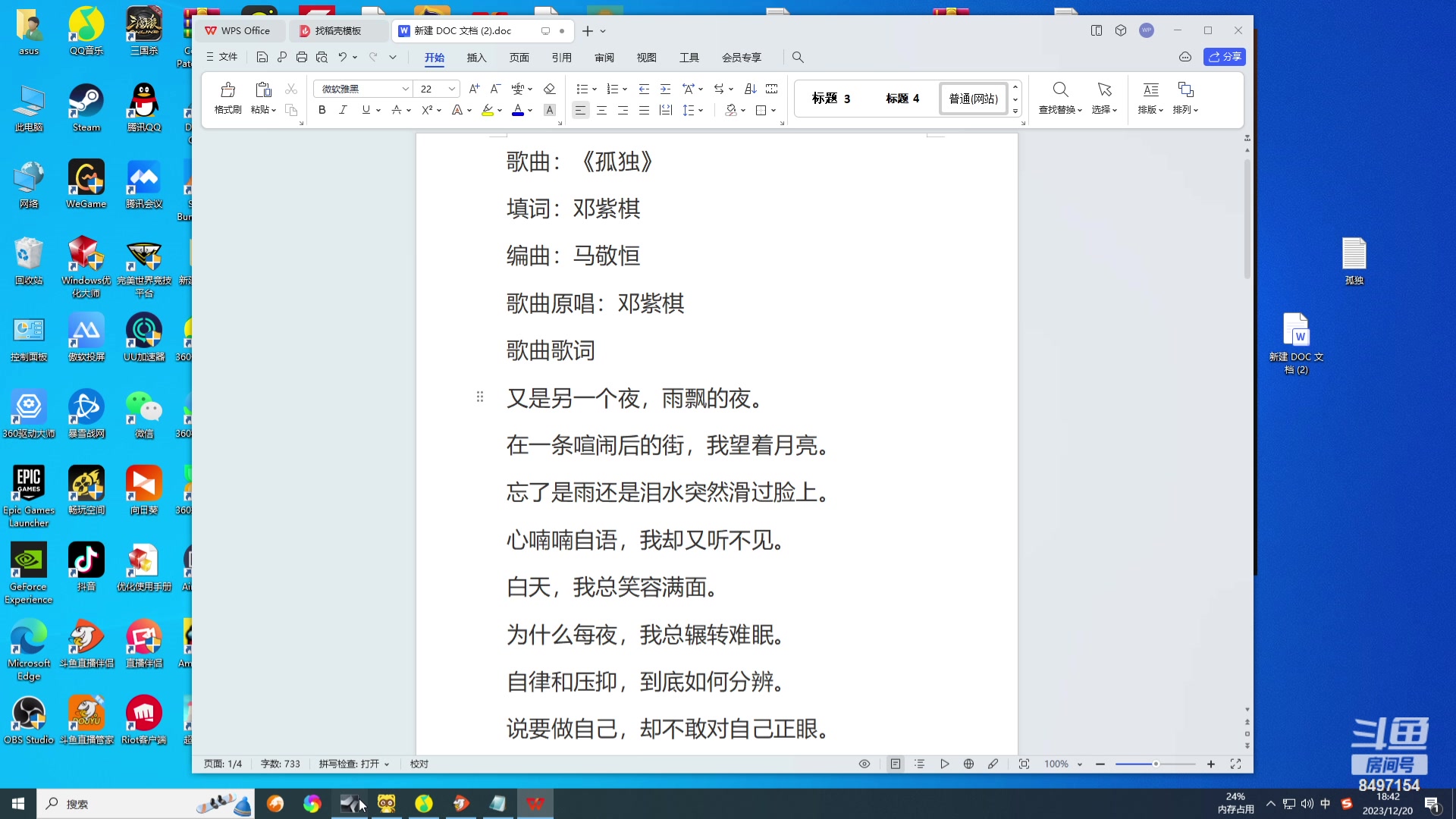Click the undo arrow icon
The height and width of the screenshot is (819, 1456).
(343, 57)
